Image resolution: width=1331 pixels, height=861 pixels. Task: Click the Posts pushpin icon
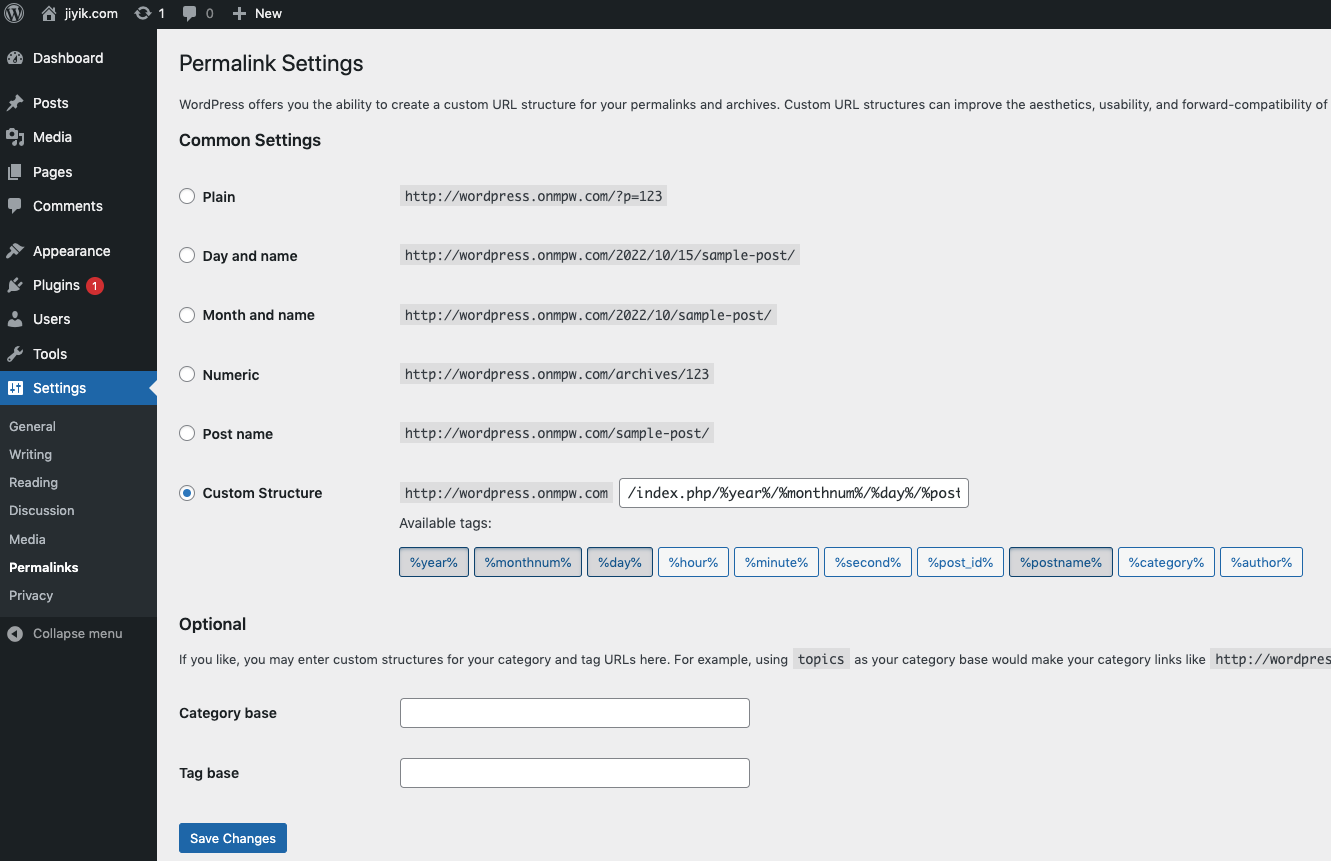tap(15, 103)
